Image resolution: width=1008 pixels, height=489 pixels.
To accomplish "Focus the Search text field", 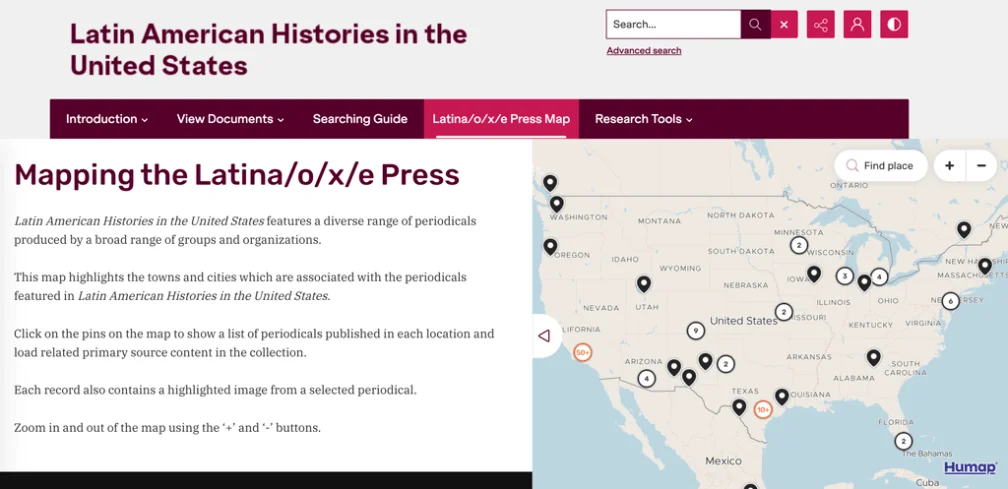I will (x=673, y=24).
